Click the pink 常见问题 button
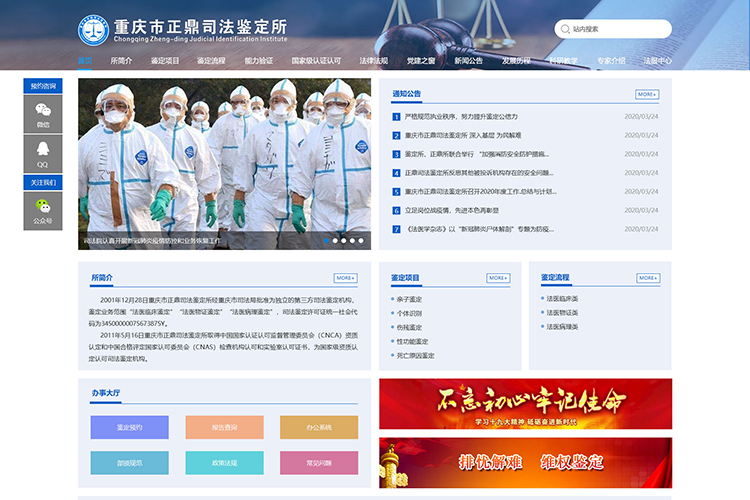 (x=319, y=463)
